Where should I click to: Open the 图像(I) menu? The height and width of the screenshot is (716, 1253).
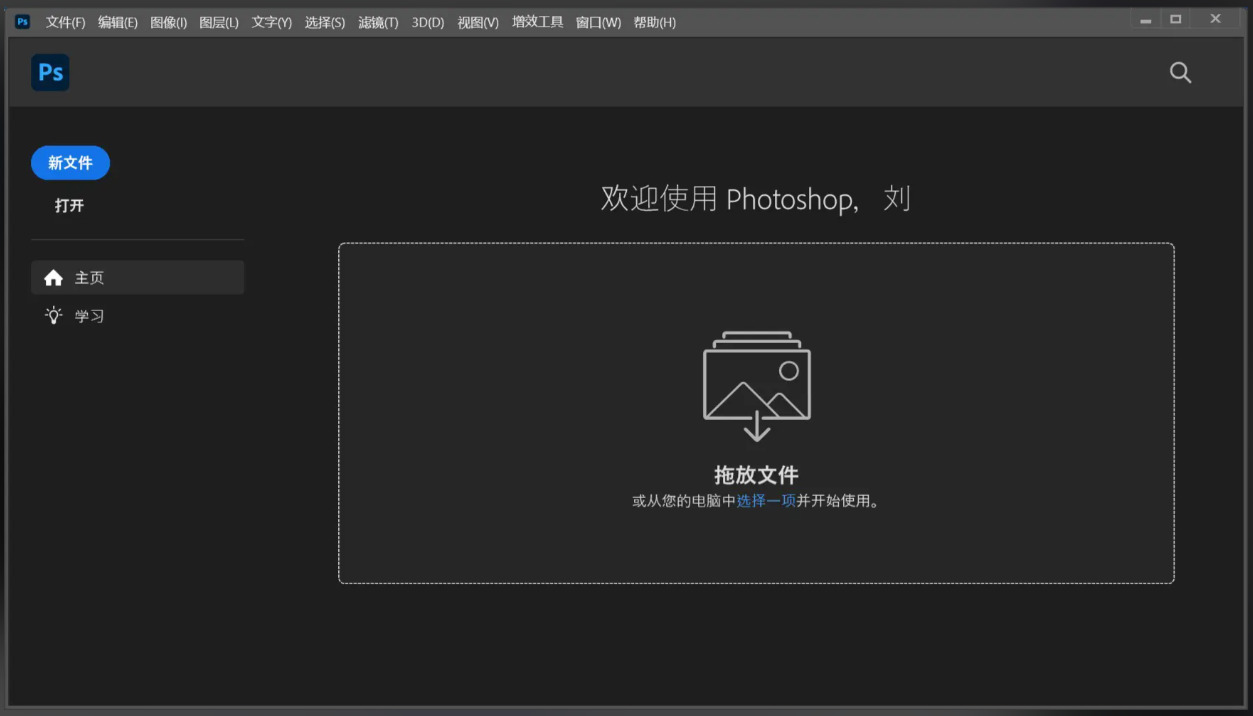pos(169,22)
